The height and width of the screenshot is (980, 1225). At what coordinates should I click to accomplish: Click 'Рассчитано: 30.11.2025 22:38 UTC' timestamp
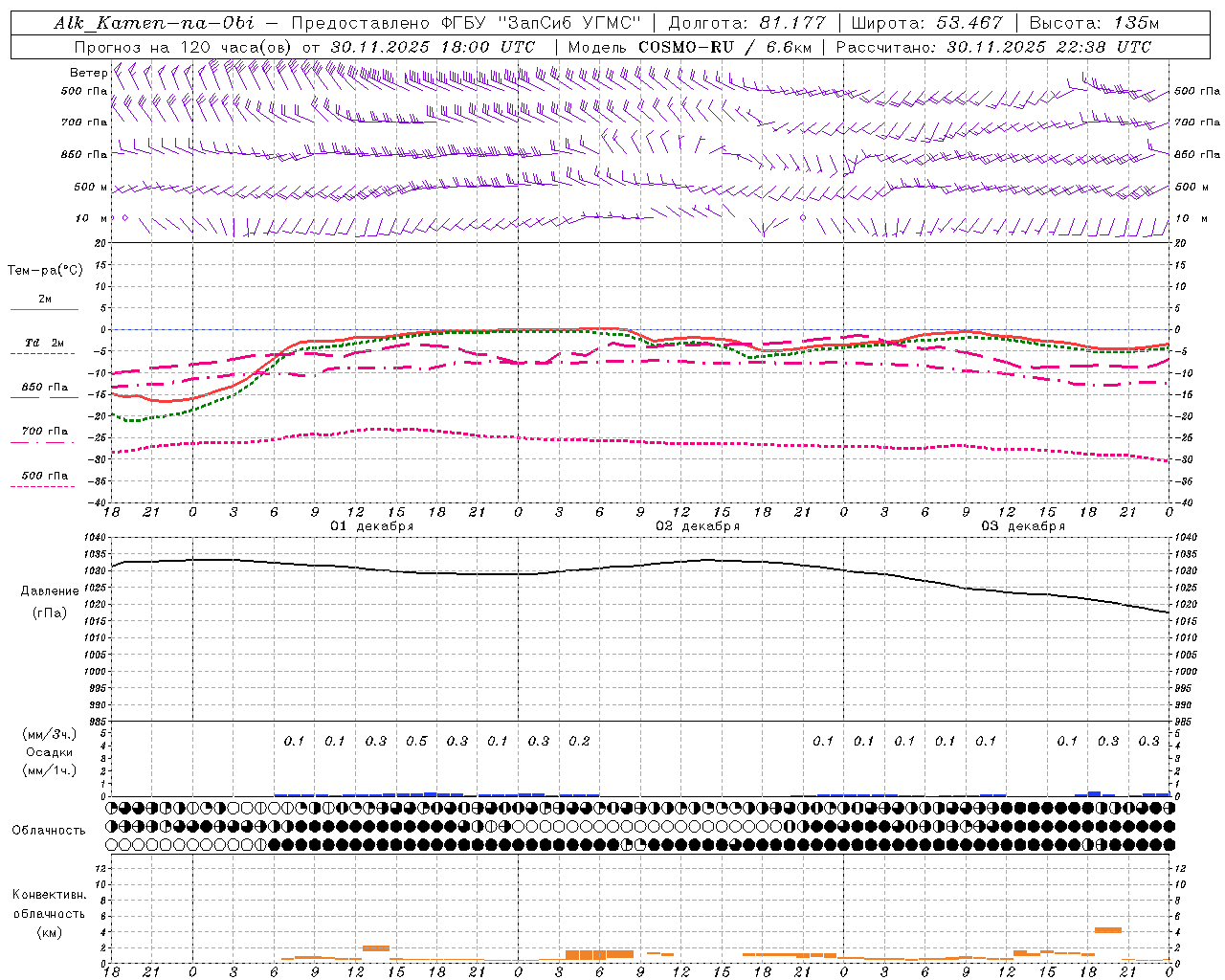tap(993, 47)
